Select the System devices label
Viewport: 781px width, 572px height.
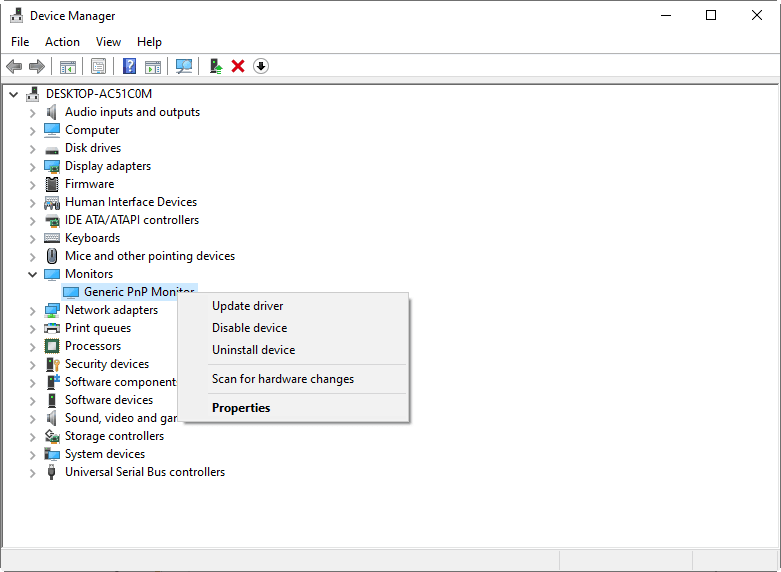(x=105, y=454)
